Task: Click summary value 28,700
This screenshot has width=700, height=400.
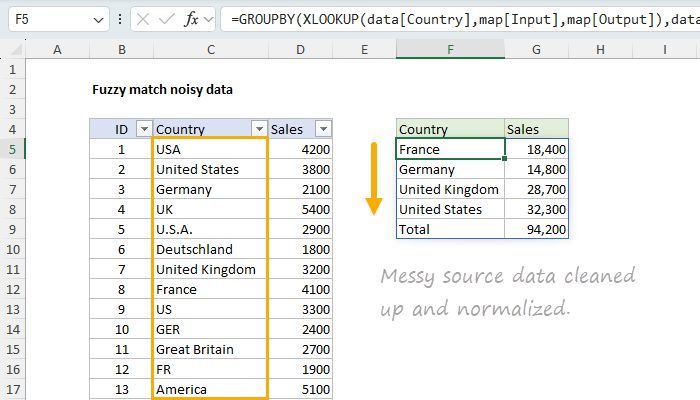Action: [536, 189]
